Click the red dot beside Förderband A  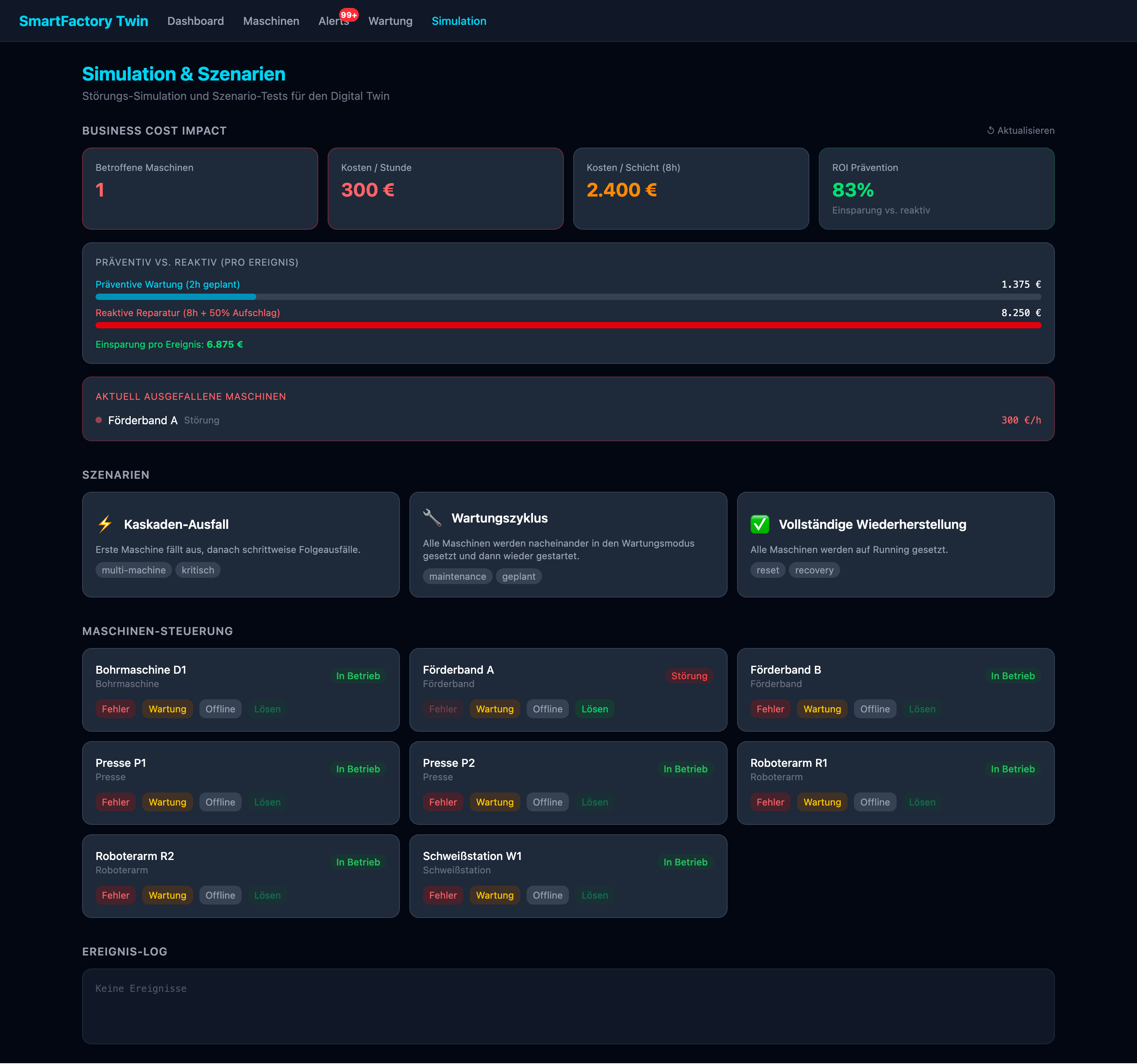(99, 420)
